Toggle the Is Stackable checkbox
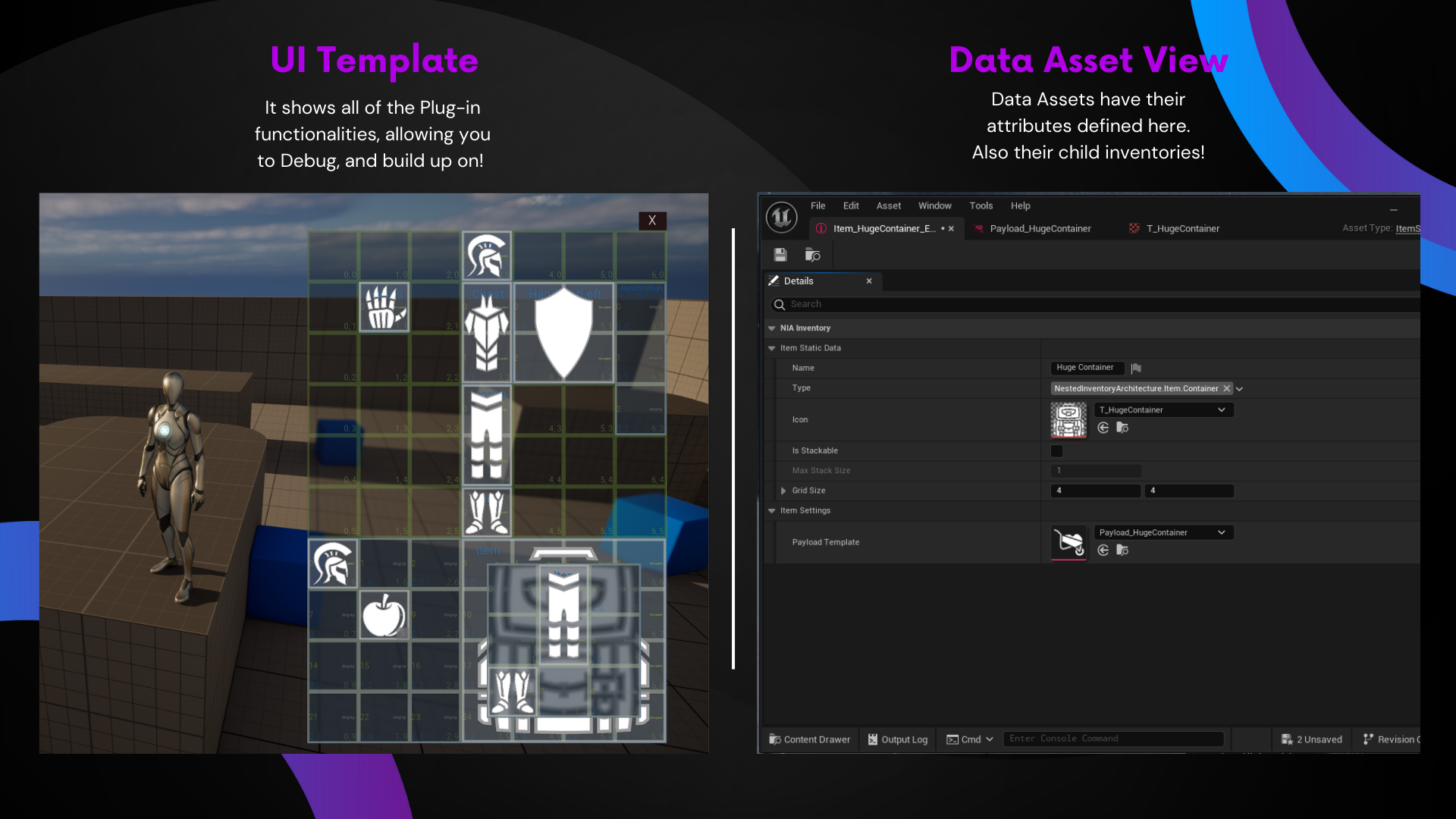 coord(1057,451)
